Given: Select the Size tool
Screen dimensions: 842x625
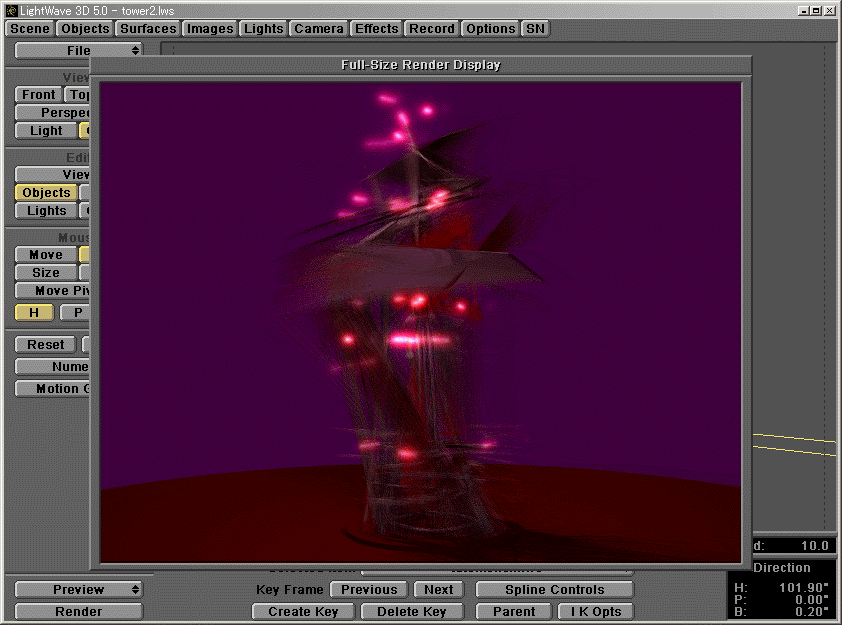Looking at the screenshot, I should pyautogui.click(x=44, y=272).
